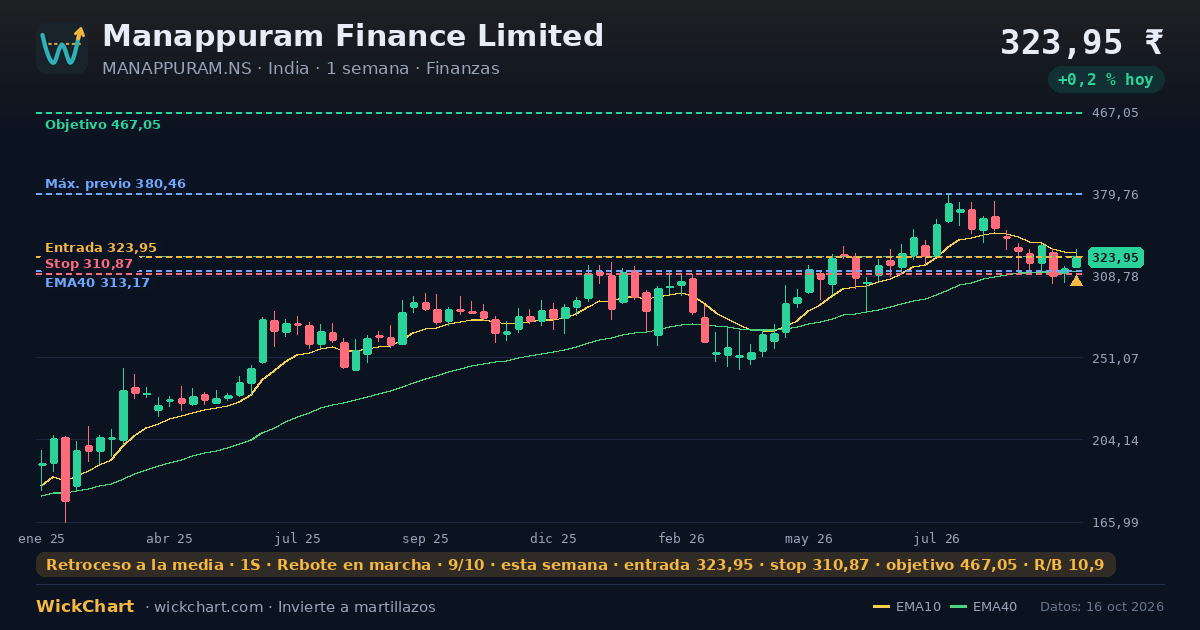Image resolution: width=1200 pixels, height=630 pixels.
Task: Click the ene 25 date label
Action: click(x=42, y=538)
